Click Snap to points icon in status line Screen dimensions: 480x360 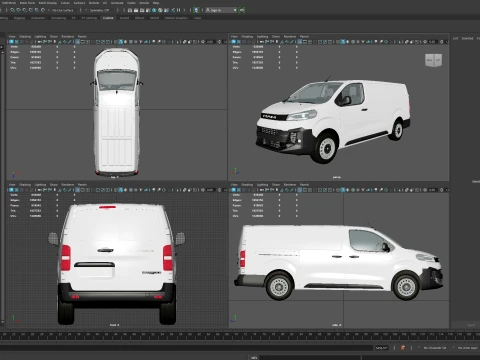coord(25,10)
